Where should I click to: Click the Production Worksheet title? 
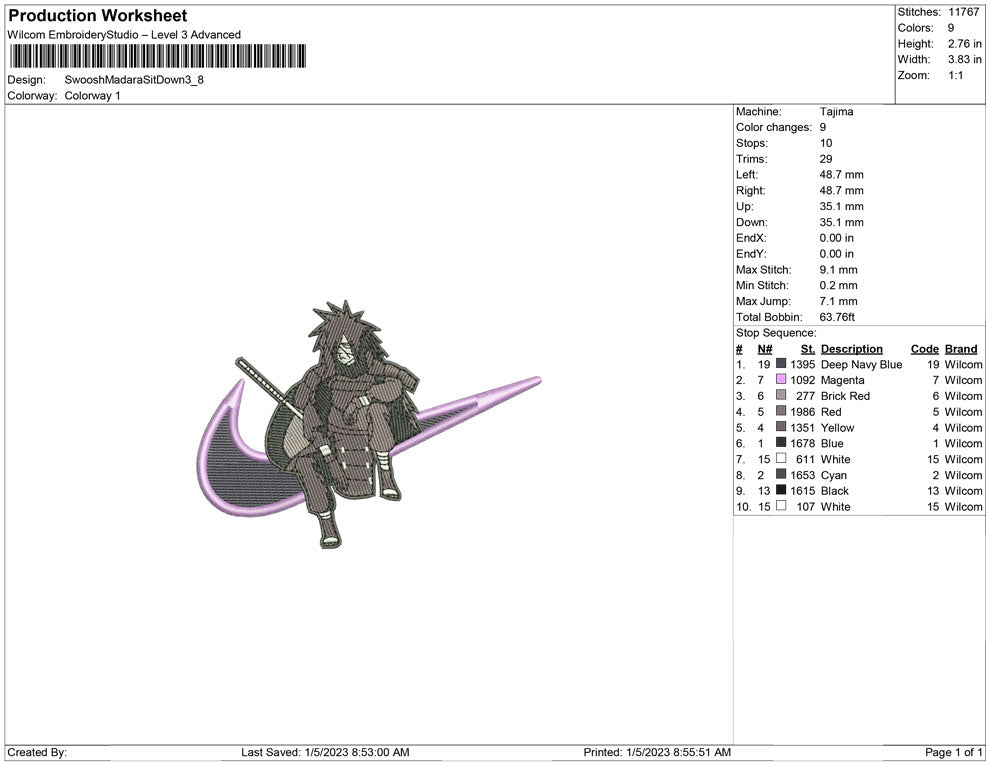98,16
